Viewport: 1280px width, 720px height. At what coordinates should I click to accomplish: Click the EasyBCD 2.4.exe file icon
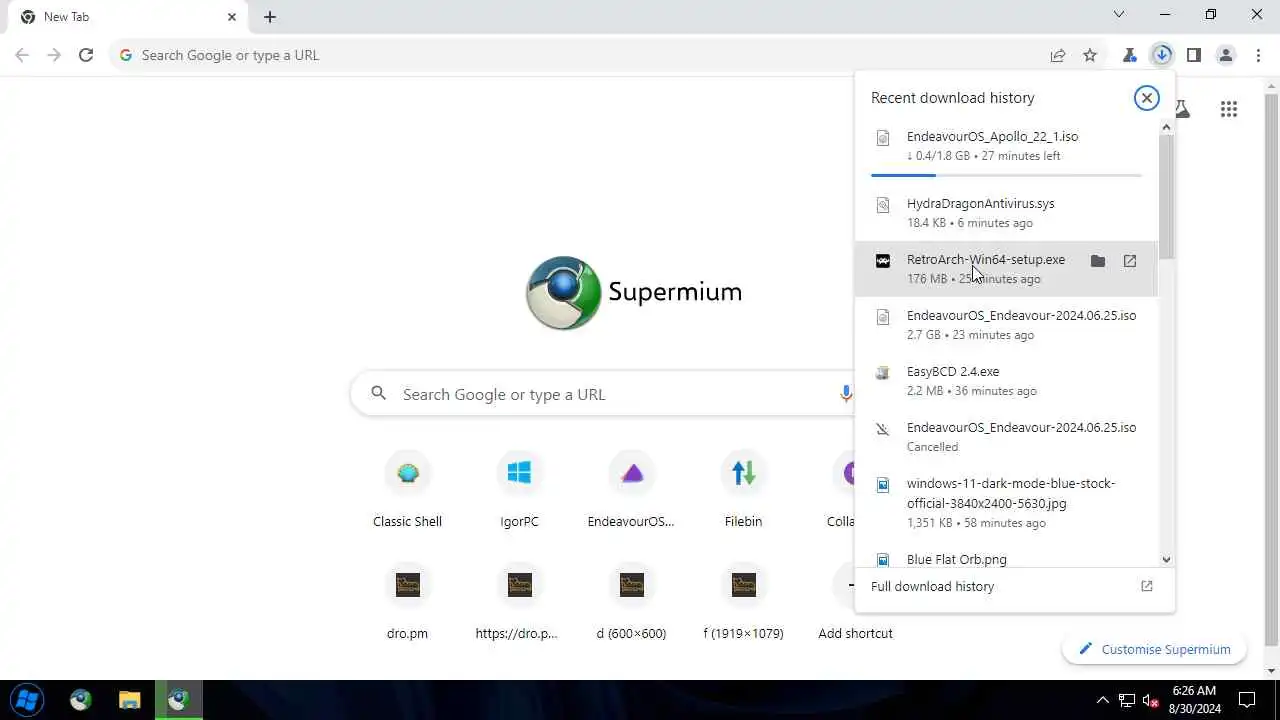[x=882, y=373]
